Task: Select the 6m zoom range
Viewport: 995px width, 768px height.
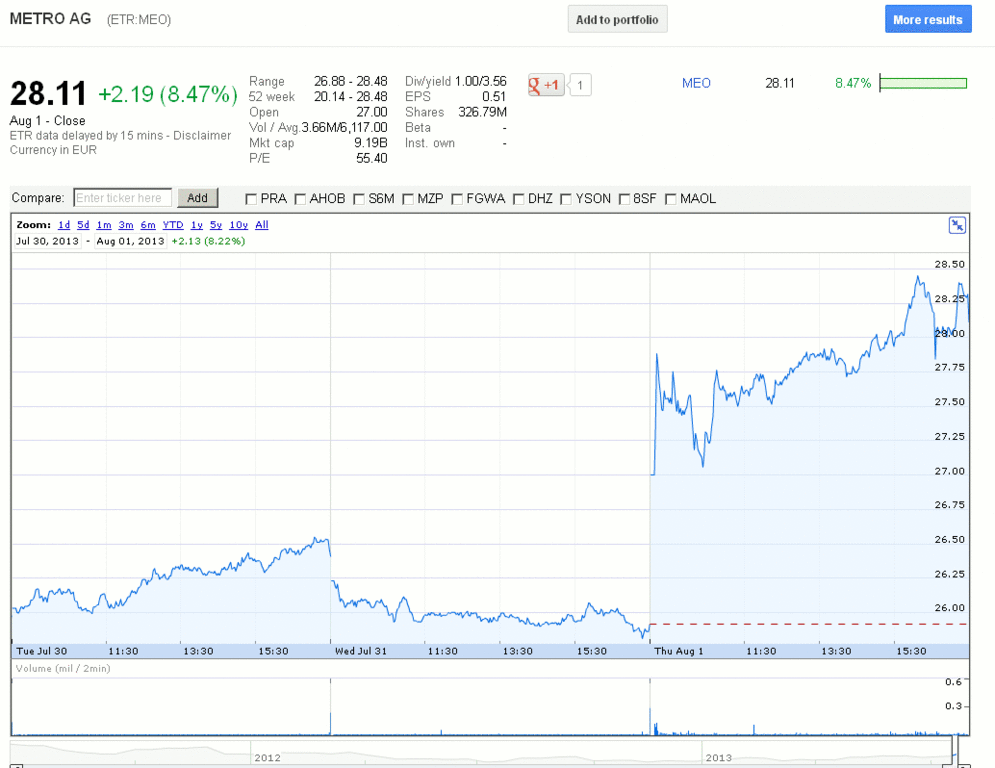Action: coord(148,225)
